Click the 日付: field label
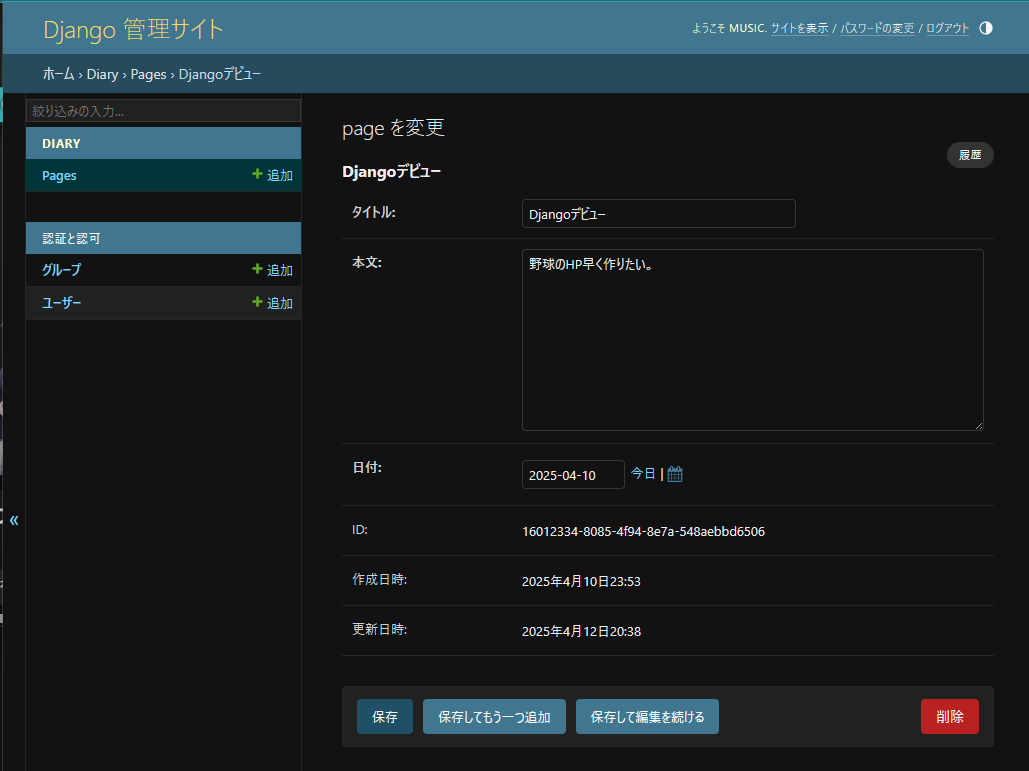 point(367,467)
